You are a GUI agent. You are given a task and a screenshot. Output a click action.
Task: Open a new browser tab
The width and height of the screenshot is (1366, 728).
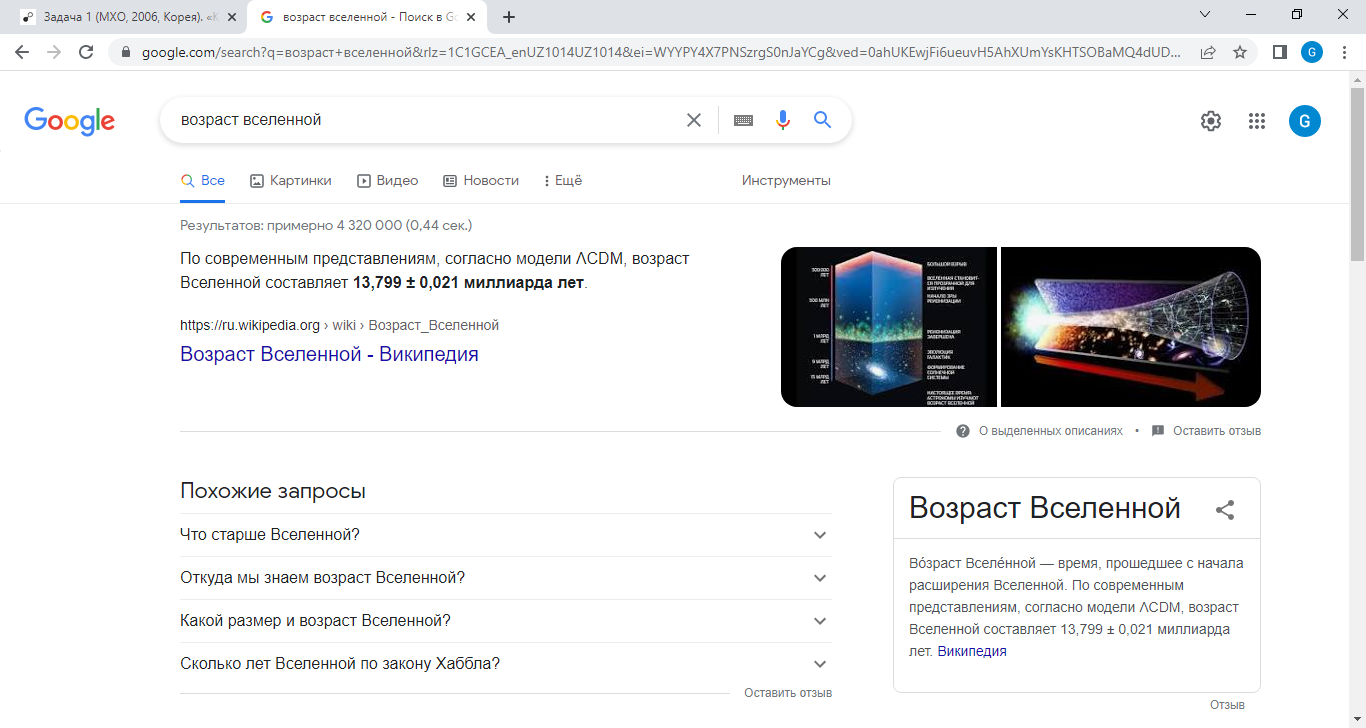click(x=508, y=17)
